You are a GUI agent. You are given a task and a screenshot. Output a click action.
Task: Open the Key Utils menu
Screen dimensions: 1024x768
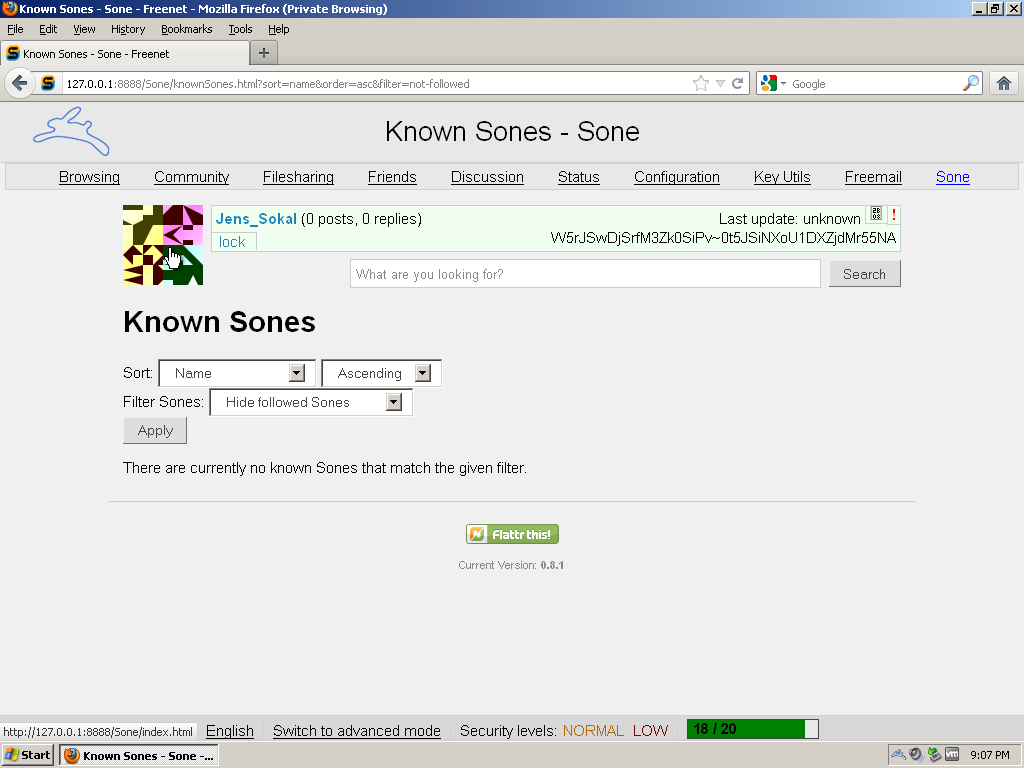coord(782,177)
